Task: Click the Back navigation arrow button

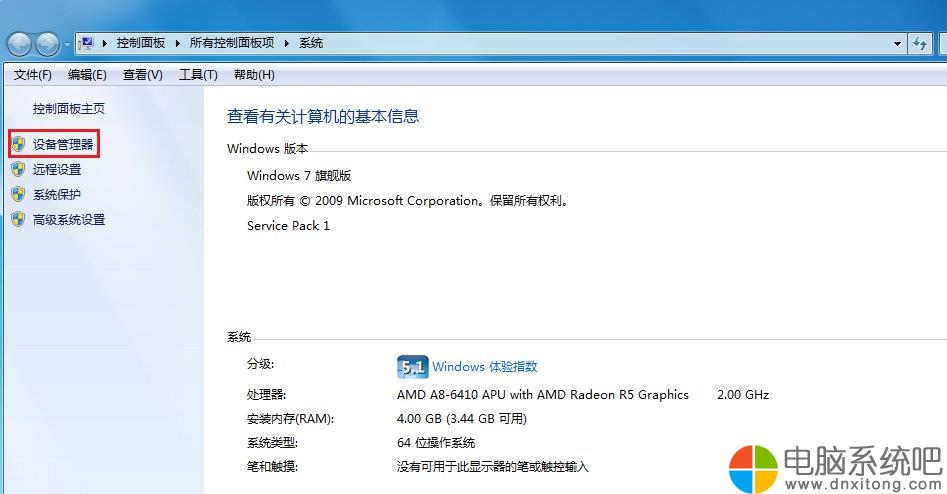Action: pos(19,43)
